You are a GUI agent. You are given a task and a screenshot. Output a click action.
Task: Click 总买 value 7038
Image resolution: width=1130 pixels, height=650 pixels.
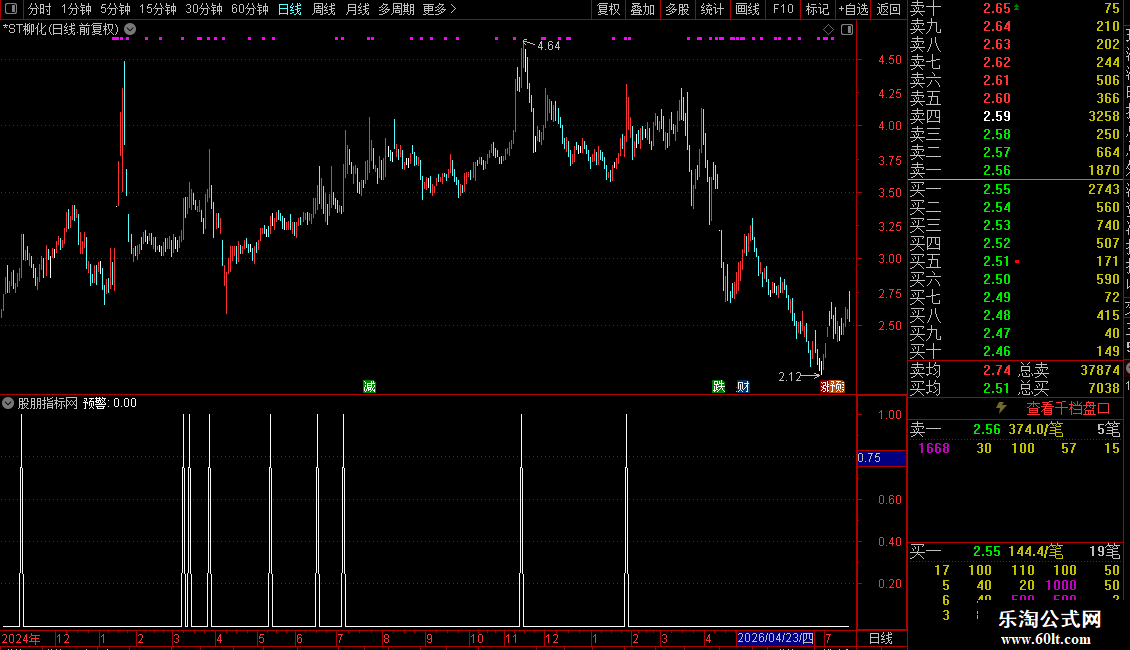1103,388
